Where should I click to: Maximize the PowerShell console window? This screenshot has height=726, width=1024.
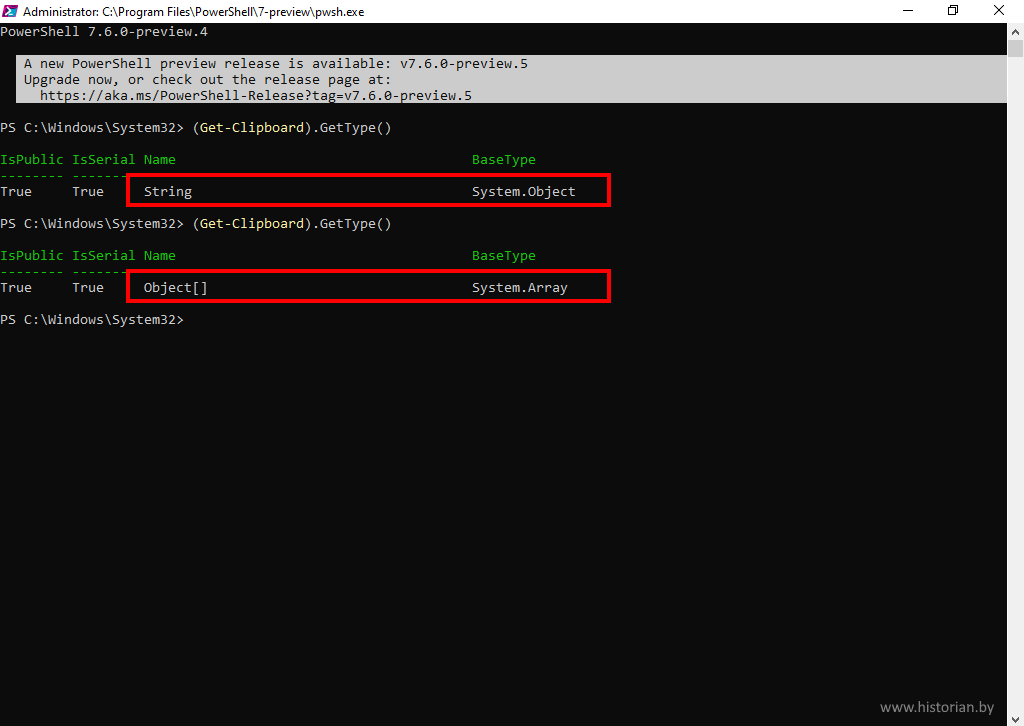pos(953,11)
